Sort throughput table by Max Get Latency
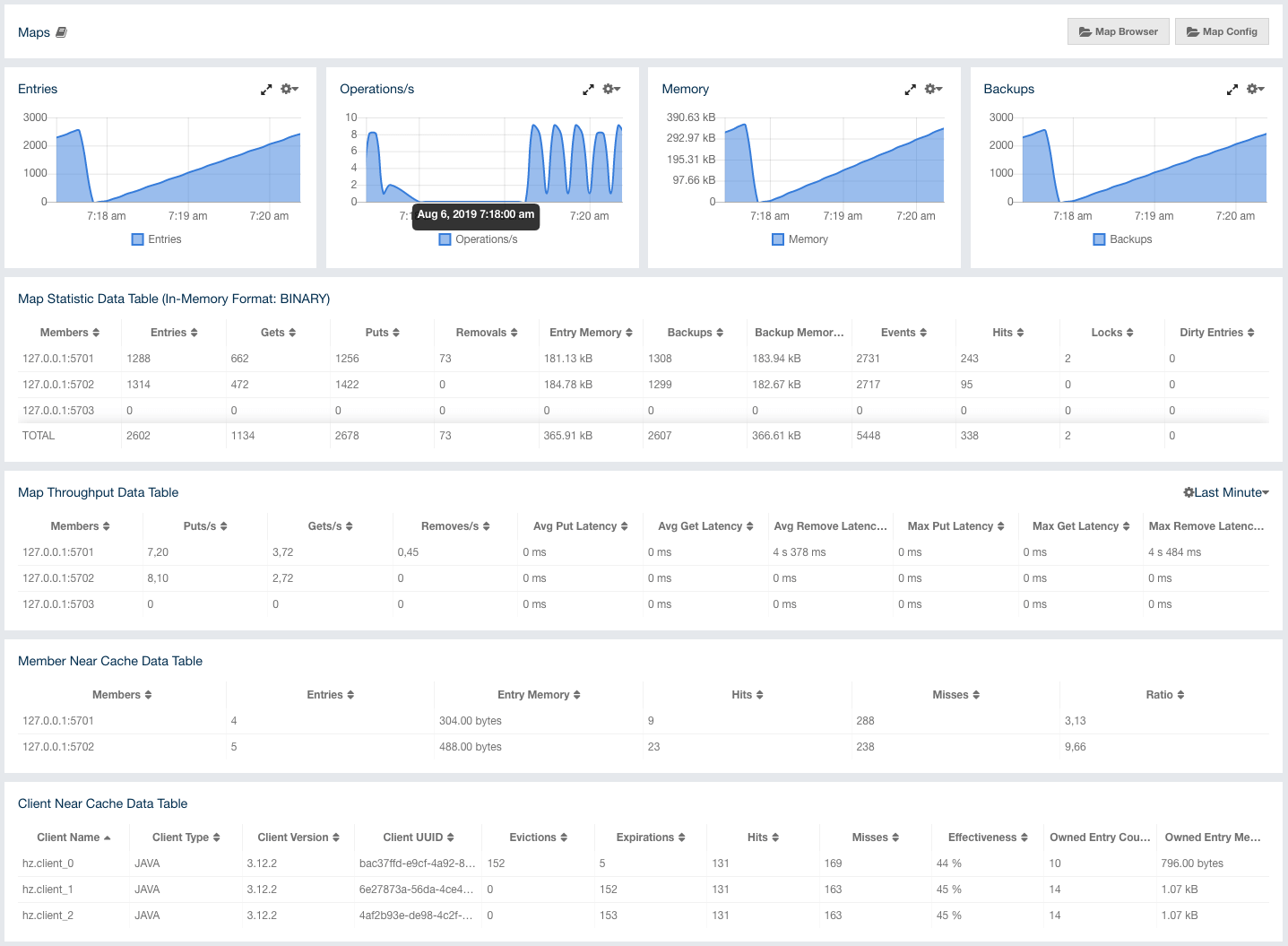This screenshot has height=946, width=1288. click(1081, 526)
